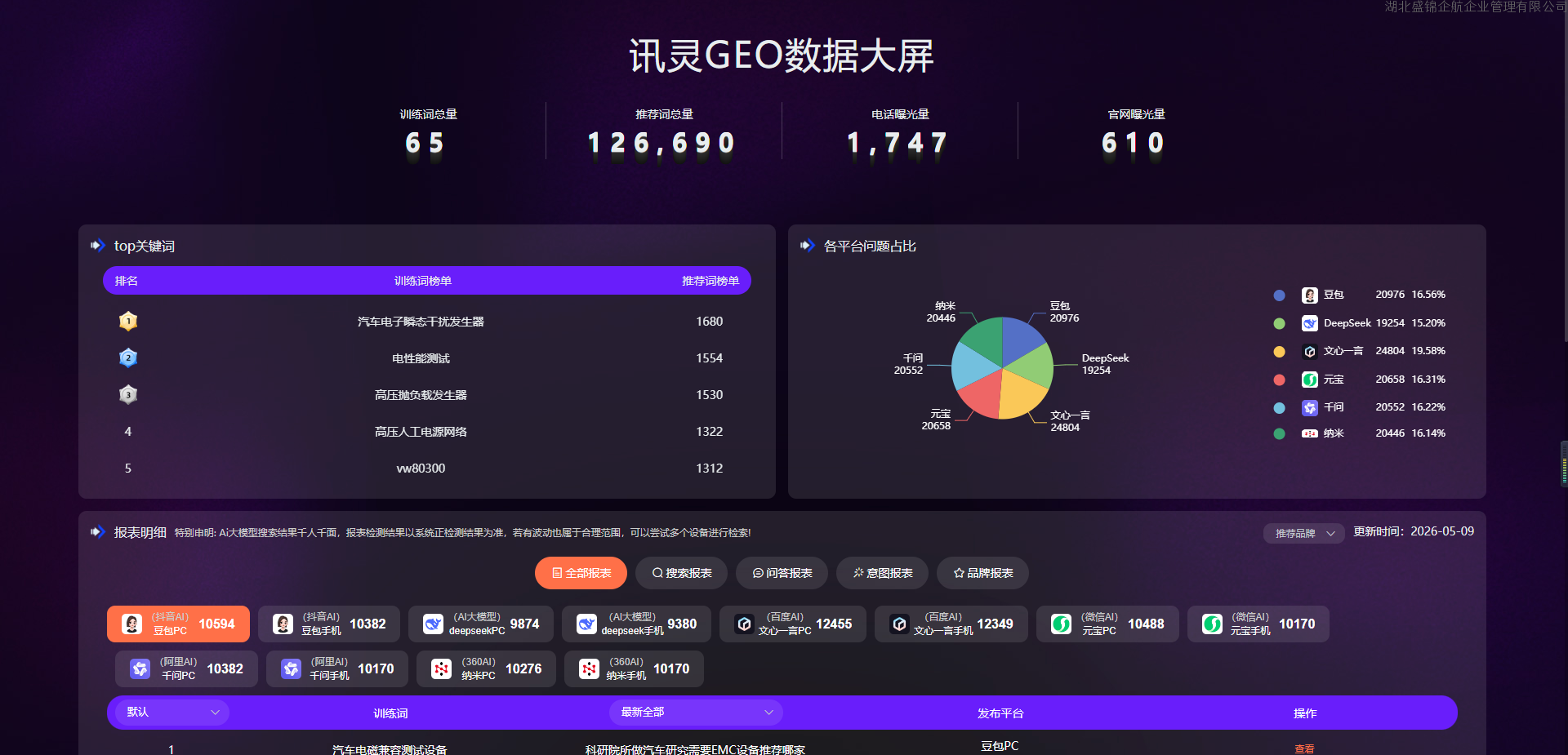Click the 电话曝光量 value 1,747
The width and height of the screenshot is (1568, 755).
[x=898, y=144]
